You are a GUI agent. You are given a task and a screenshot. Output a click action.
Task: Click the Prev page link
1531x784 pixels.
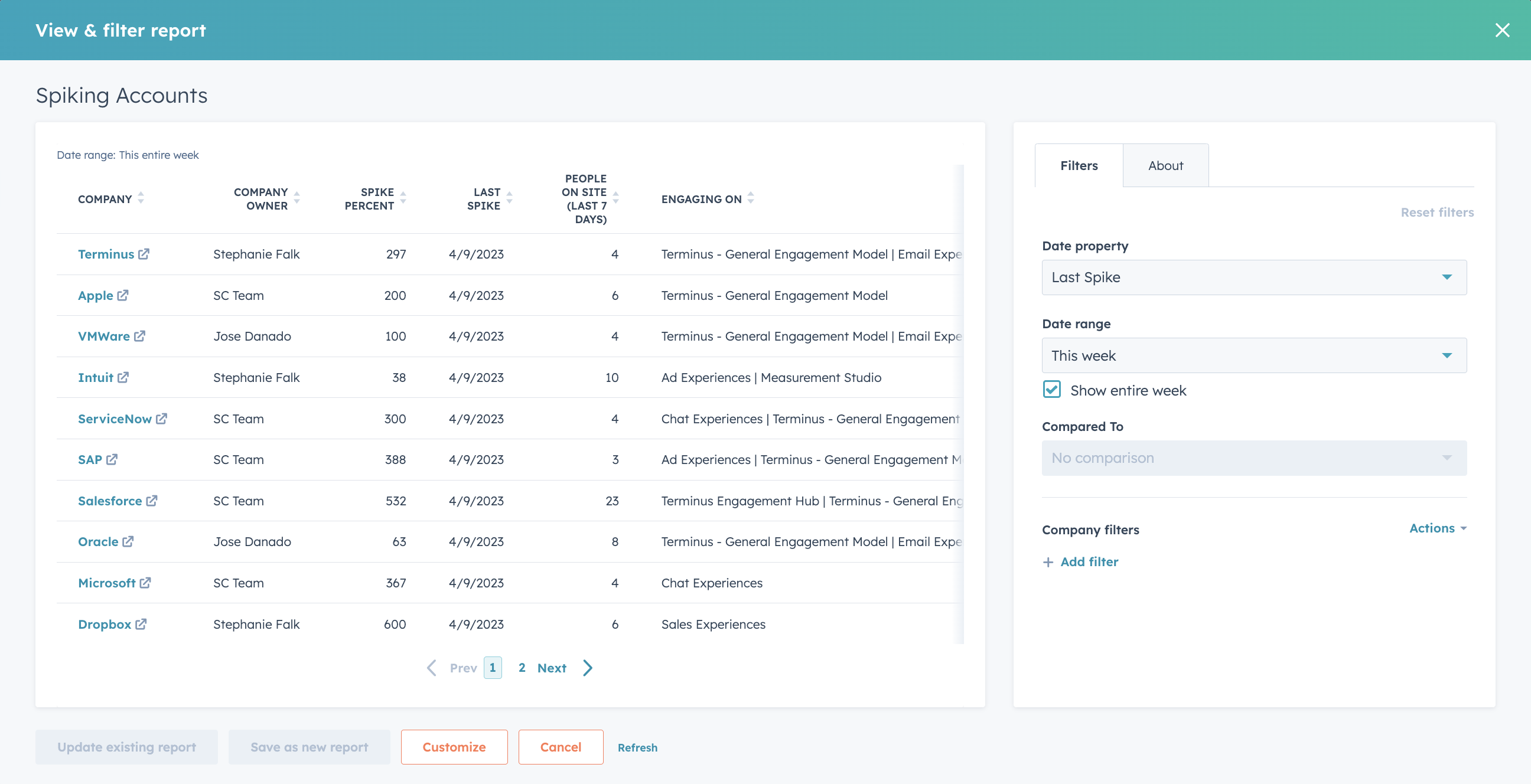point(463,668)
